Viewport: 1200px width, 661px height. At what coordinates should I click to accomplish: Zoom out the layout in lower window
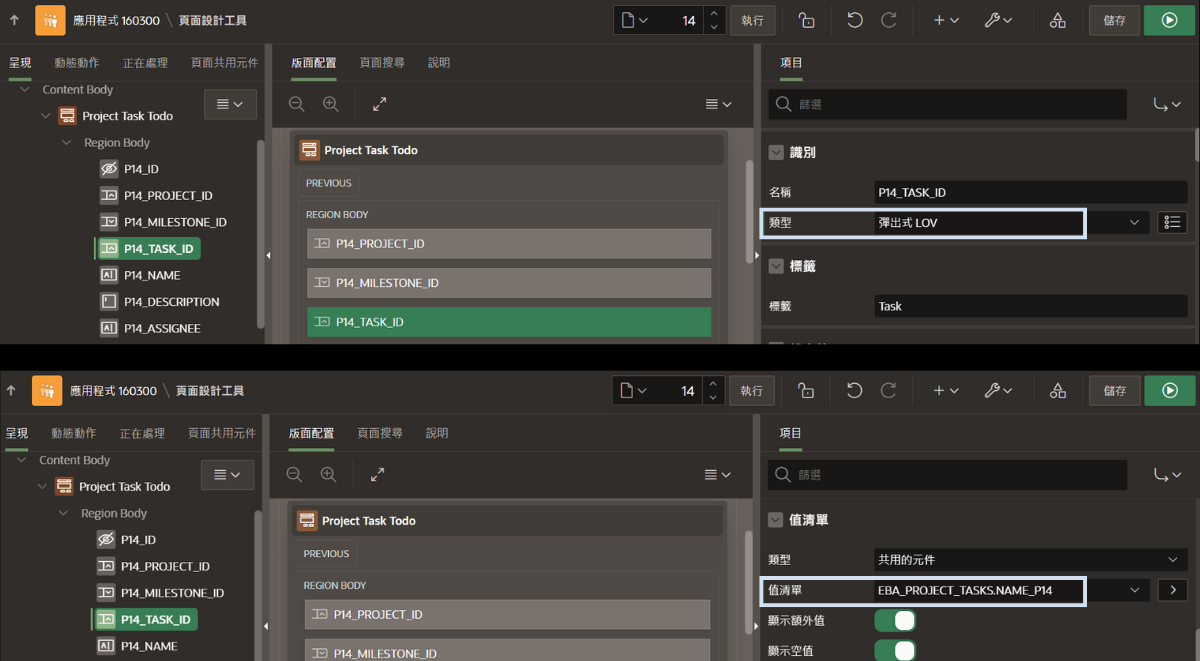tap(294, 475)
